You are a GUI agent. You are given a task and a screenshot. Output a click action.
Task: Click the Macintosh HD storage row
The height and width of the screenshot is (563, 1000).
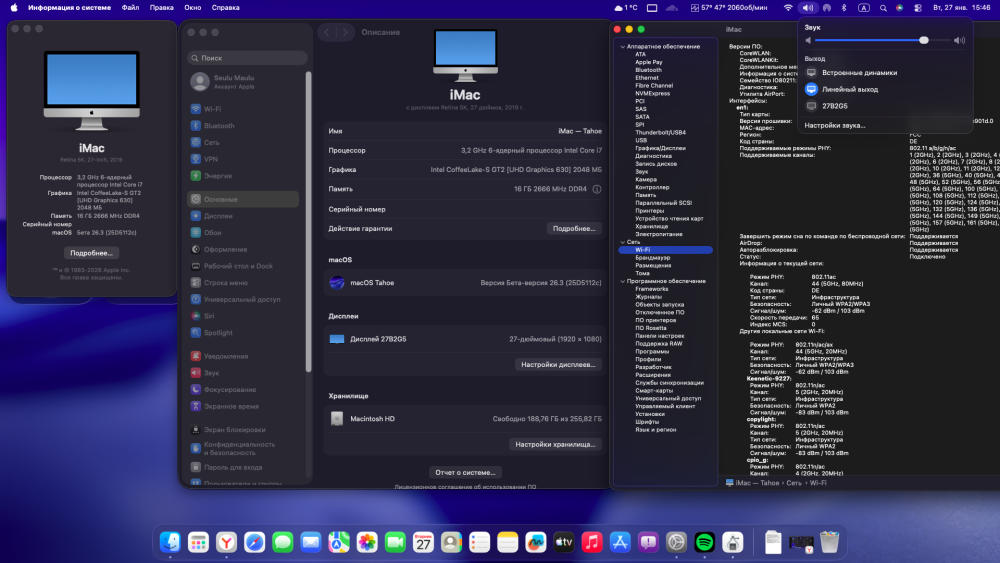coord(465,419)
